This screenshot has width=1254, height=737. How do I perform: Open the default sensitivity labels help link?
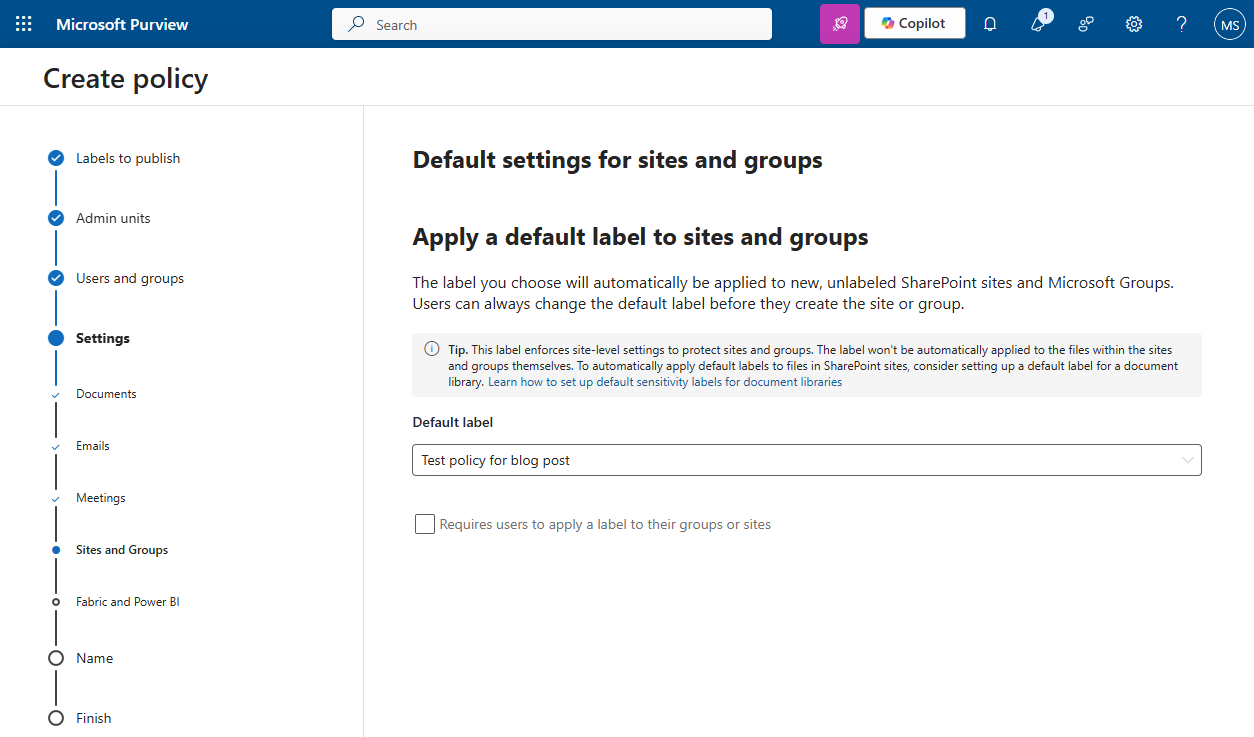click(x=664, y=381)
